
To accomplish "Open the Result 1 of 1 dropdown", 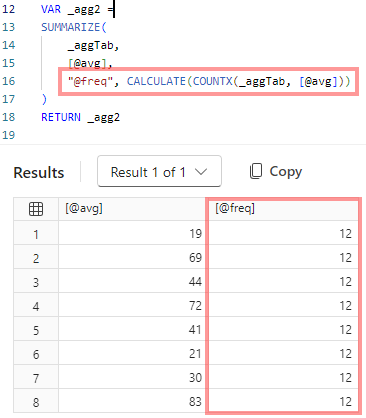I will pyautogui.click(x=159, y=171).
